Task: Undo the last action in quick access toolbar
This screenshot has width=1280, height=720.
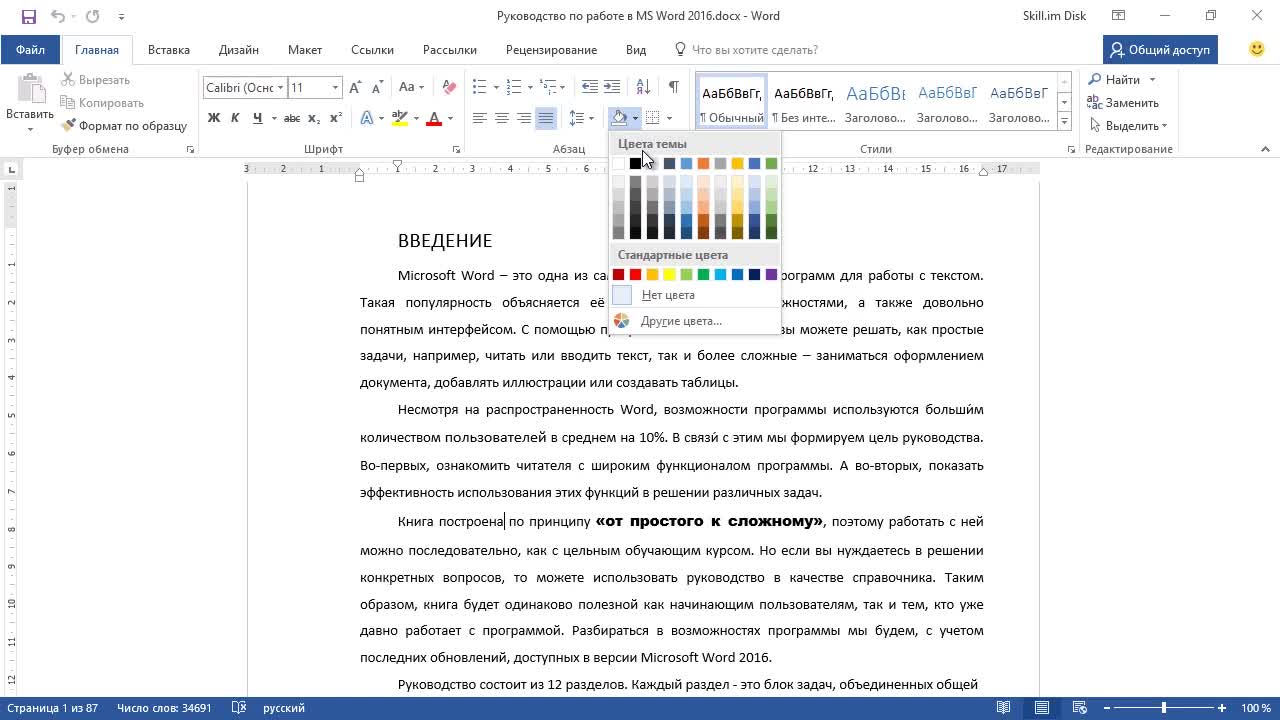Action: point(56,16)
